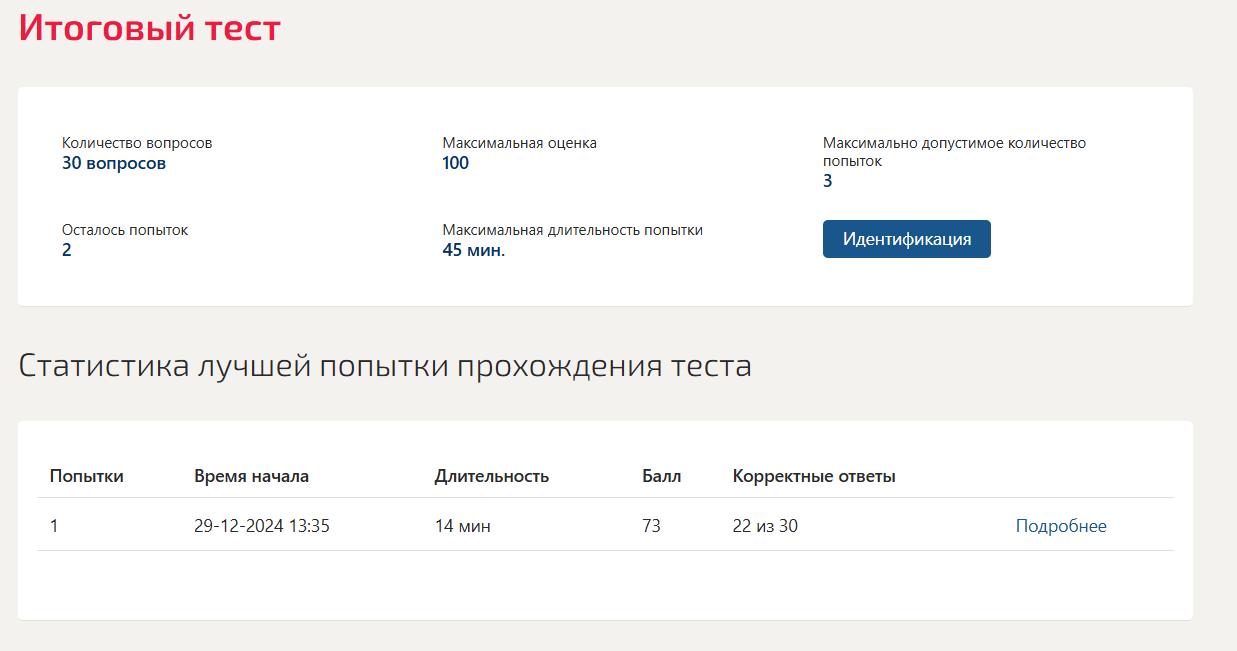Click the 22 из 30 correct answers value
The width and height of the screenshot is (1237, 651).
coord(765,525)
